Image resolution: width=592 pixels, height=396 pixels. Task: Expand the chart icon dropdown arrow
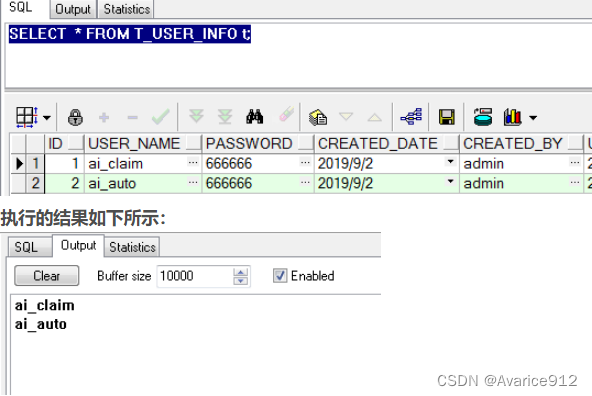coord(533,118)
